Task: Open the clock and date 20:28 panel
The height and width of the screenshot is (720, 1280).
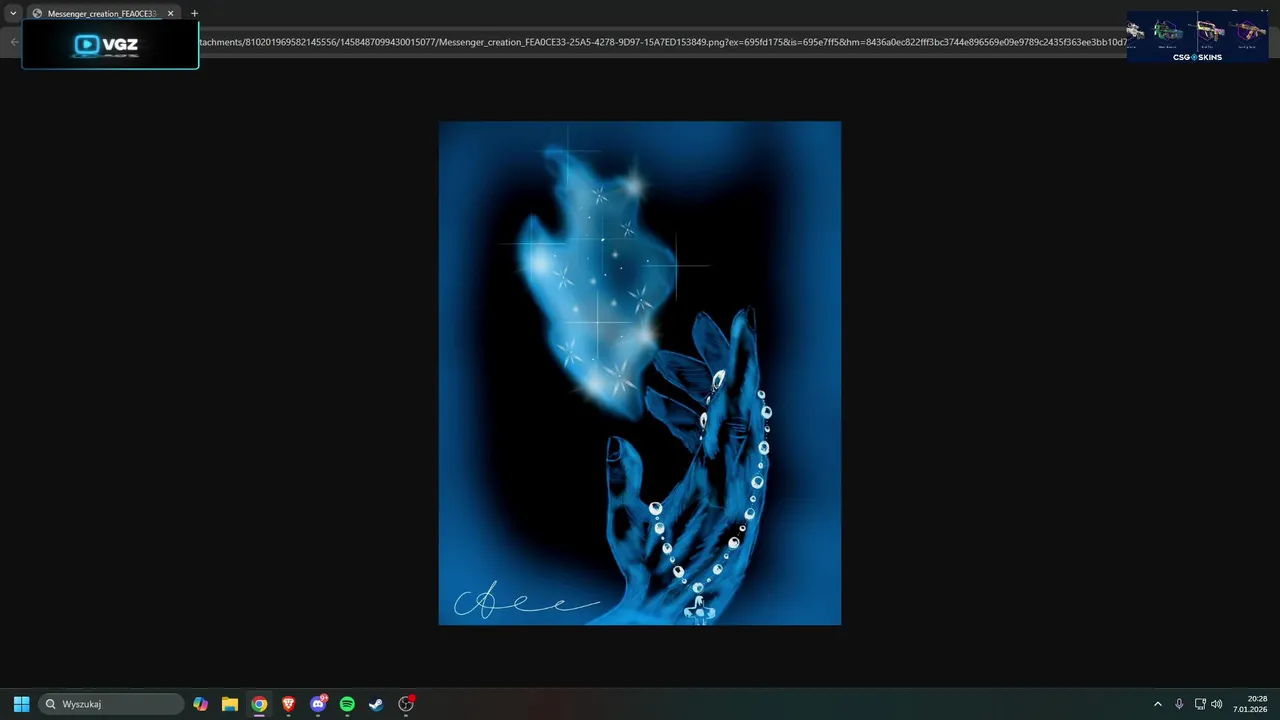Action: click(1250, 704)
